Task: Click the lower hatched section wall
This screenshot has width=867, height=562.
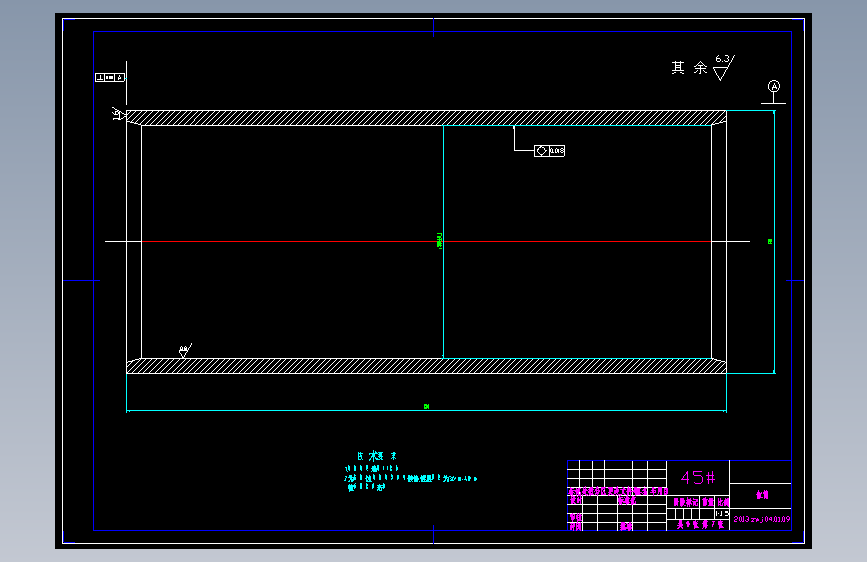Action: [426, 366]
